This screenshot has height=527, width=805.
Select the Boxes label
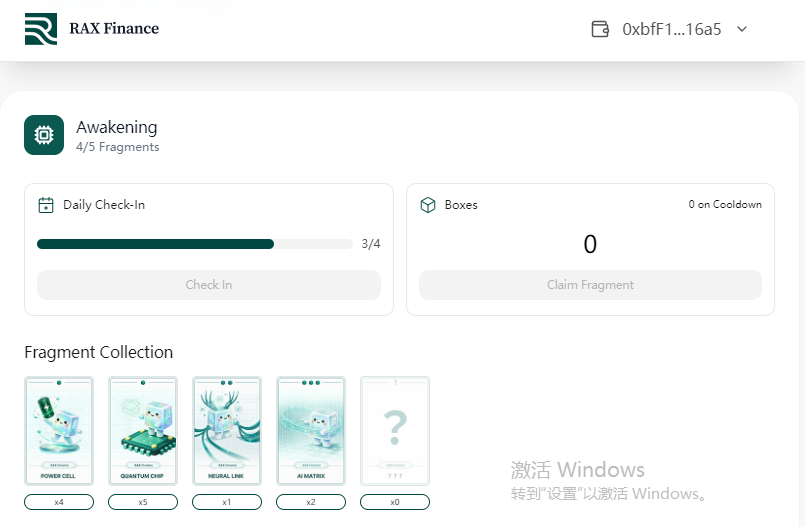pyautogui.click(x=461, y=205)
